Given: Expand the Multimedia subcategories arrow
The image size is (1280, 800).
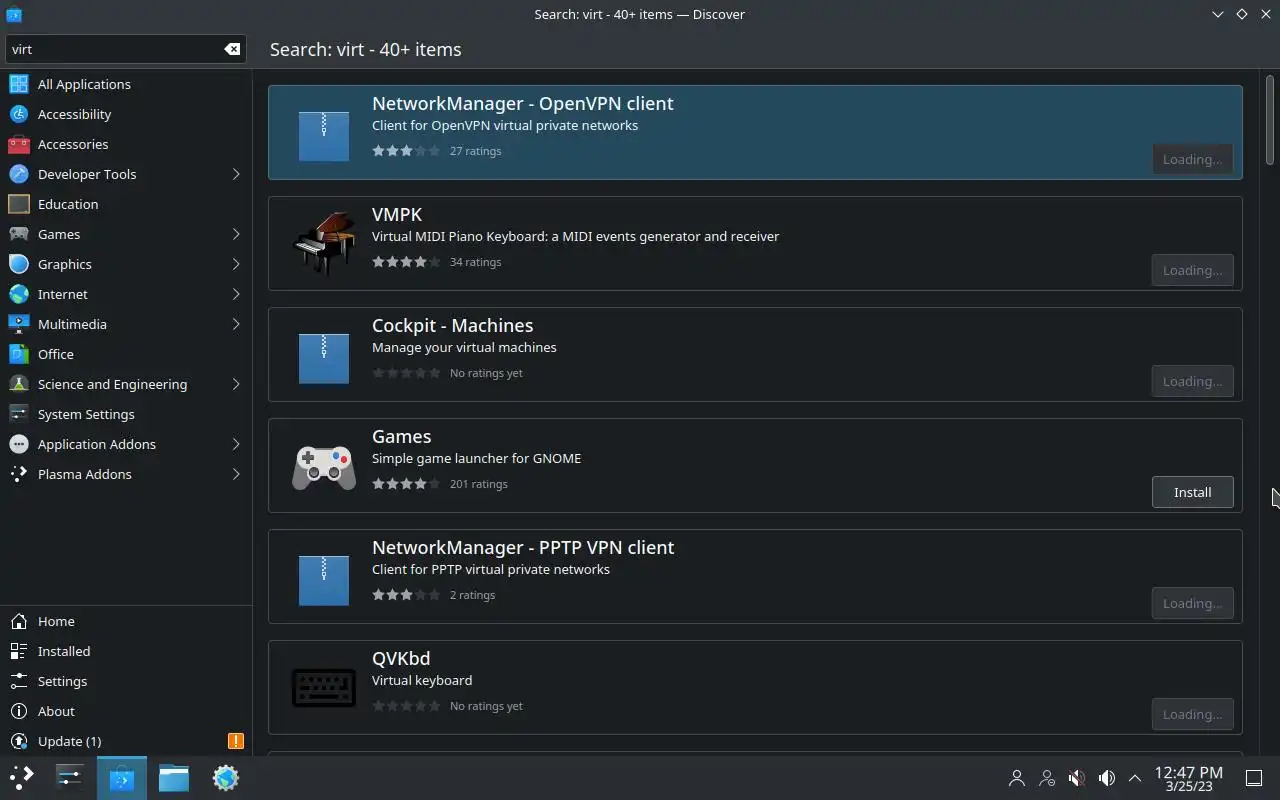Looking at the screenshot, I should coord(236,324).
